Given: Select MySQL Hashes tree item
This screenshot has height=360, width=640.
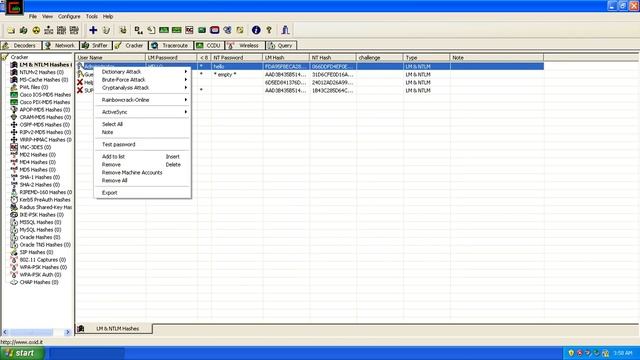Looking at the screenshot, I should point(40,230).
